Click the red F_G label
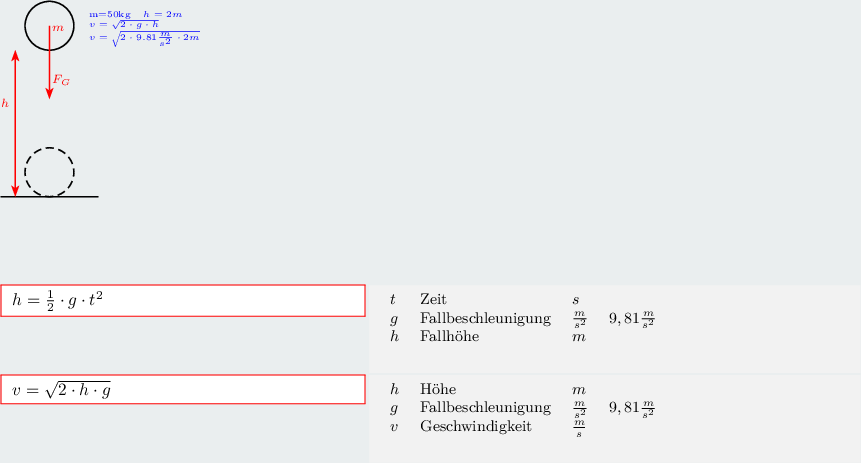The image size is (861, 463). 61,80
